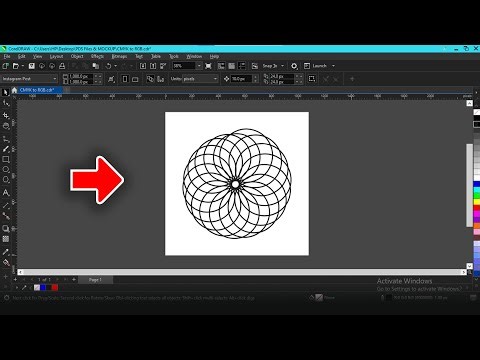Pick the red swatch in document palette
This screenshot has height=360, width=480.
tap(55, 287)
